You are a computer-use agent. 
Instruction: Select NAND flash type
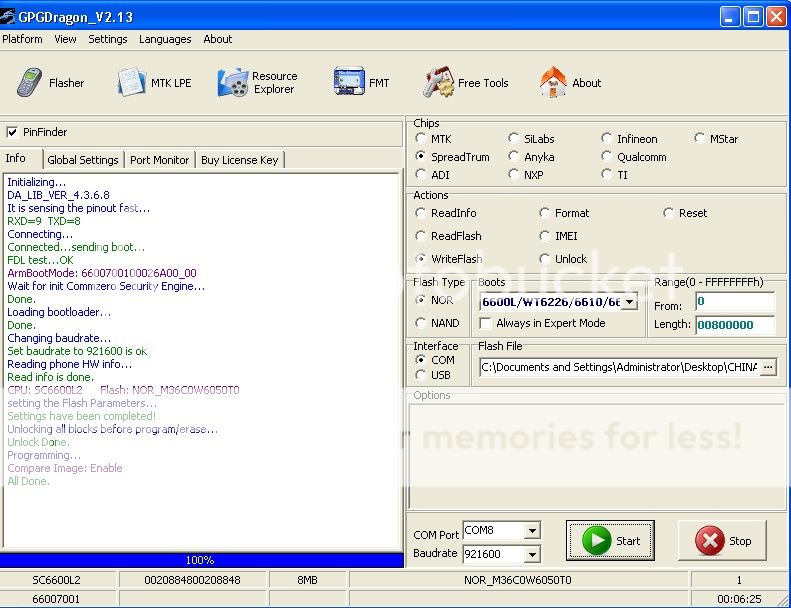click(420, 322)
